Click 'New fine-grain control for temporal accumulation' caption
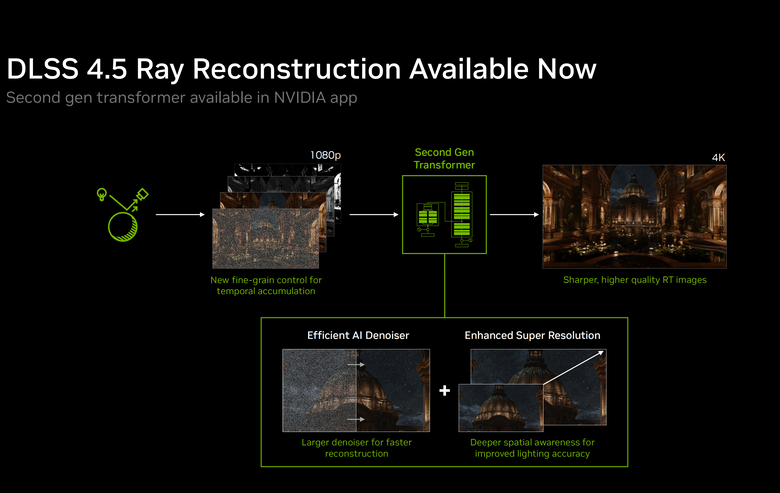780x493 pixels. pyautogui.click(x=266, y=286)
